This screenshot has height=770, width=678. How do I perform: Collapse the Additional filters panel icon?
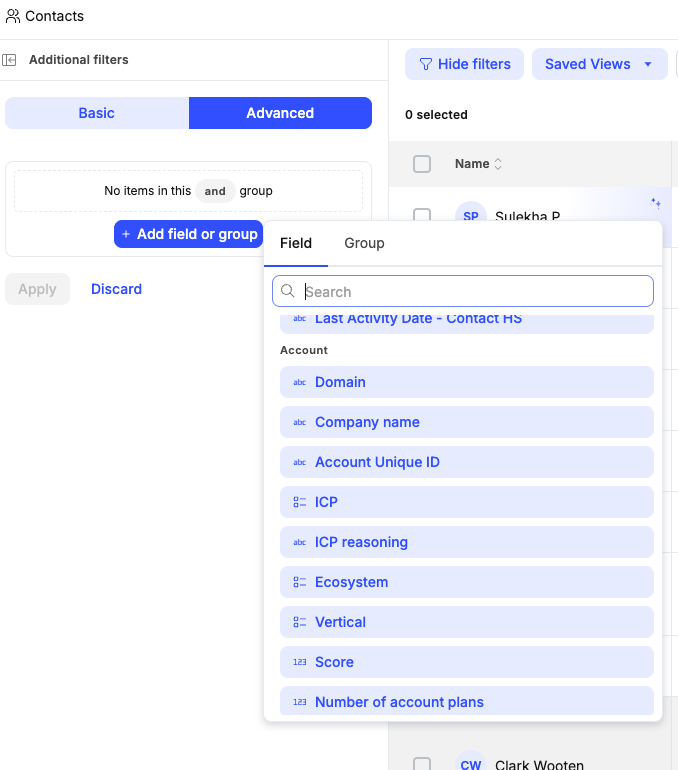click(x=10, y=60)
